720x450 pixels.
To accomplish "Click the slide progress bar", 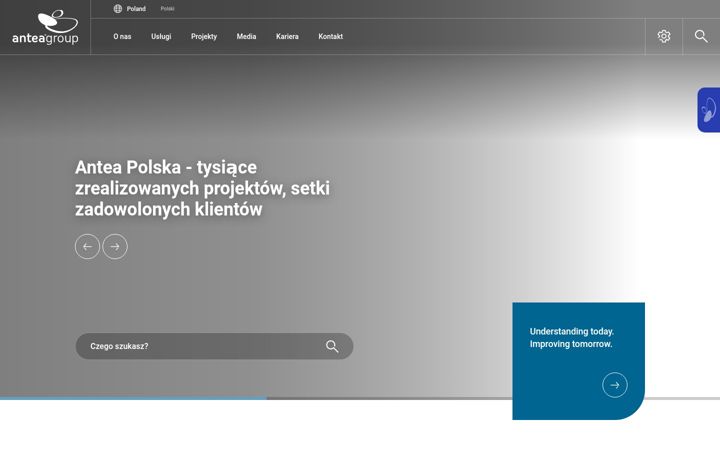I will pos(360,398).
